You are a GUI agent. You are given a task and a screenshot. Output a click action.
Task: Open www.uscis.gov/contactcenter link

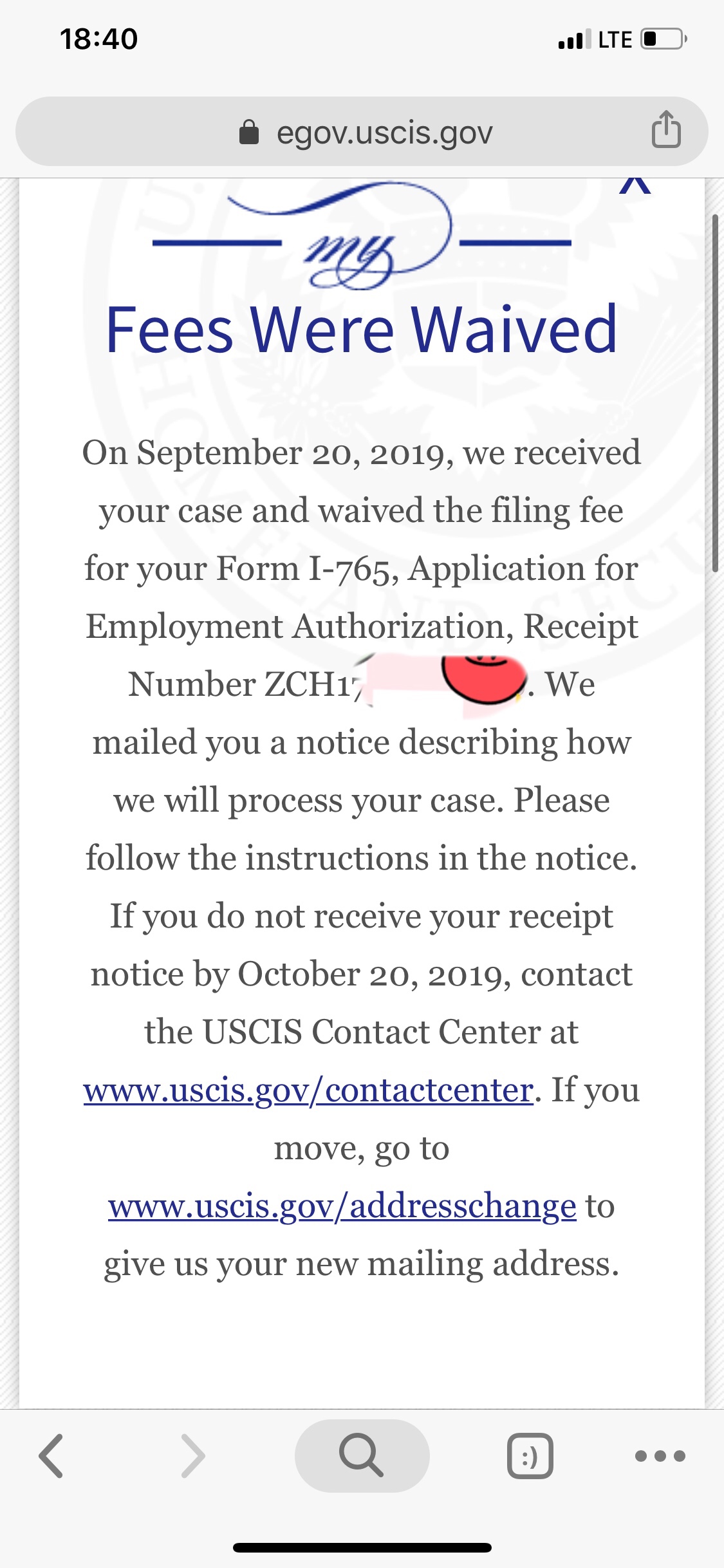click(309, 1090)
